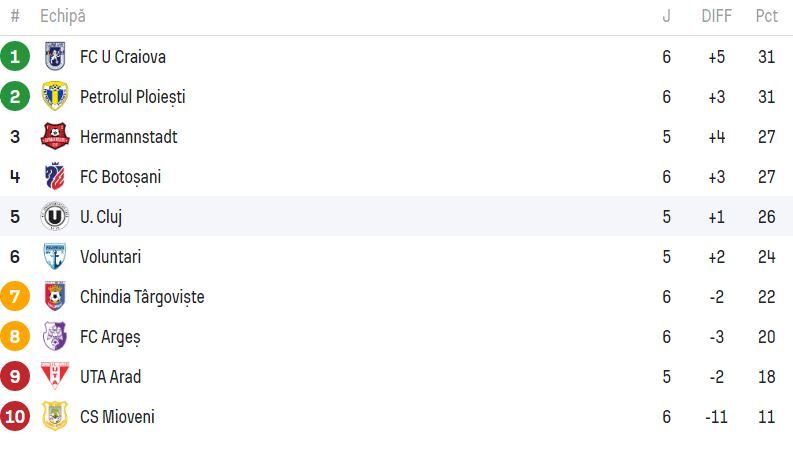793x454 pixels.
Task: Click the FC Botoșani team crest
Action: tap(54, 177)
